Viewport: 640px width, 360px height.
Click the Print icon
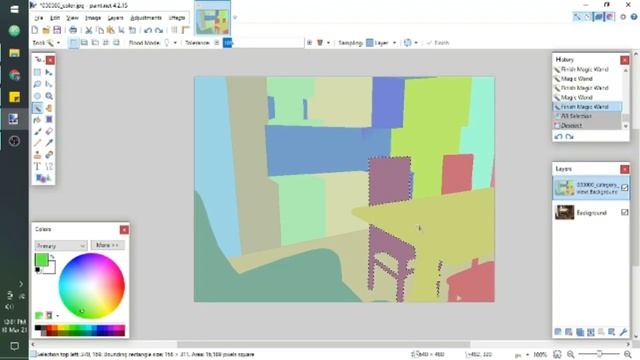73,30
